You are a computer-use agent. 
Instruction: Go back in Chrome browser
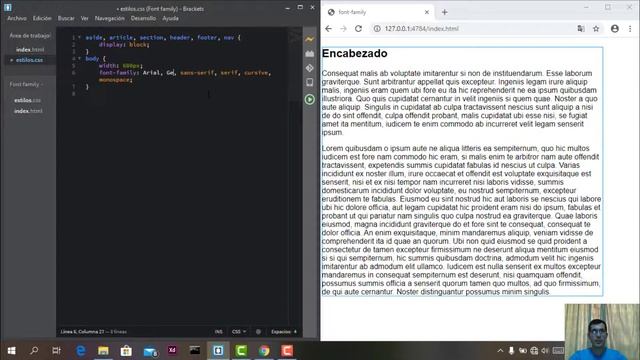tap(329, 29)
